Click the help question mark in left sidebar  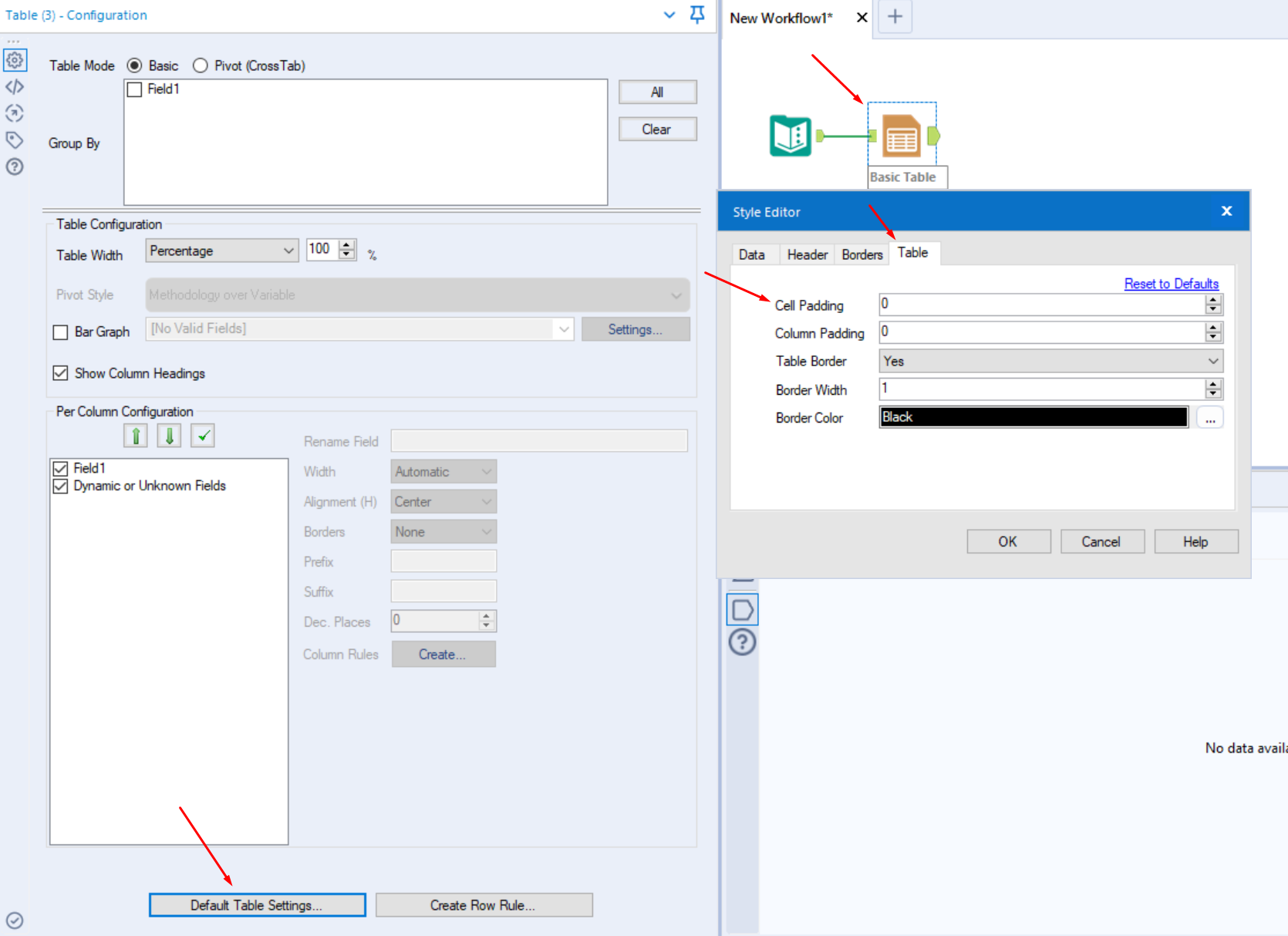[x=15, y=167]
